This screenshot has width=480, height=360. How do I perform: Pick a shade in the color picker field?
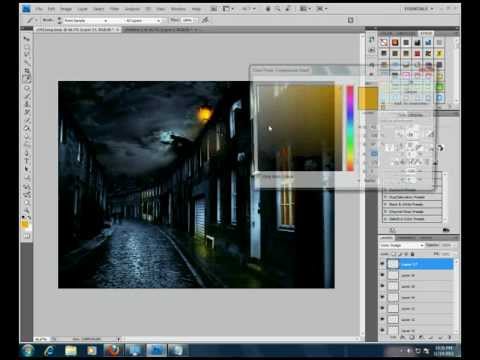(x=300, y=128)
